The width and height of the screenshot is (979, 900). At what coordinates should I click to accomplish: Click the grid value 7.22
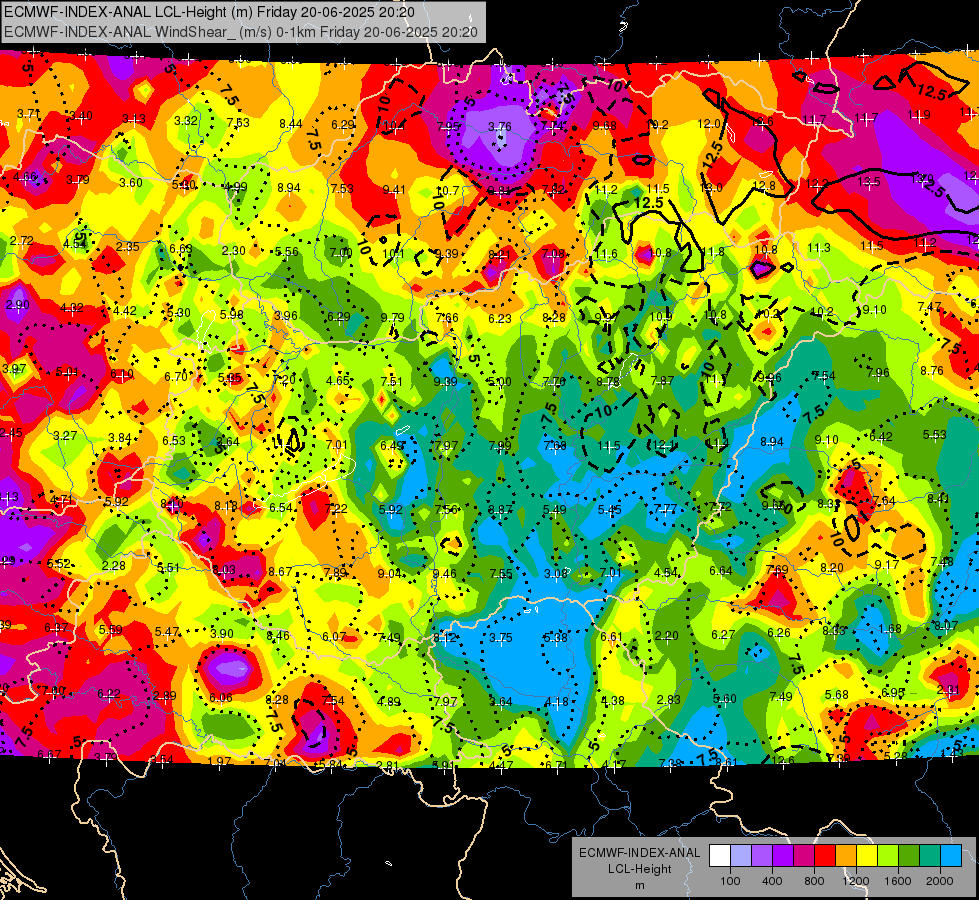[x=336, y=508]
